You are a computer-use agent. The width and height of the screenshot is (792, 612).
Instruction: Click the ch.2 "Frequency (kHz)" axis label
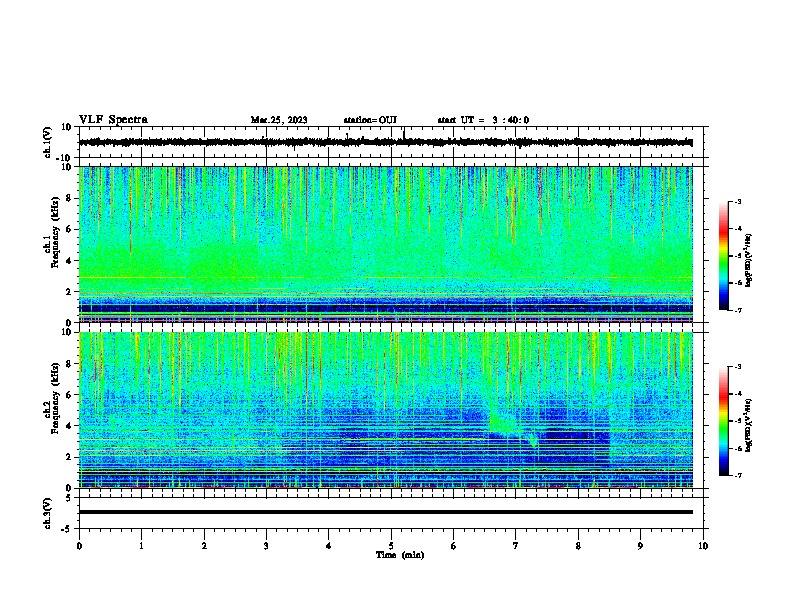54,398
